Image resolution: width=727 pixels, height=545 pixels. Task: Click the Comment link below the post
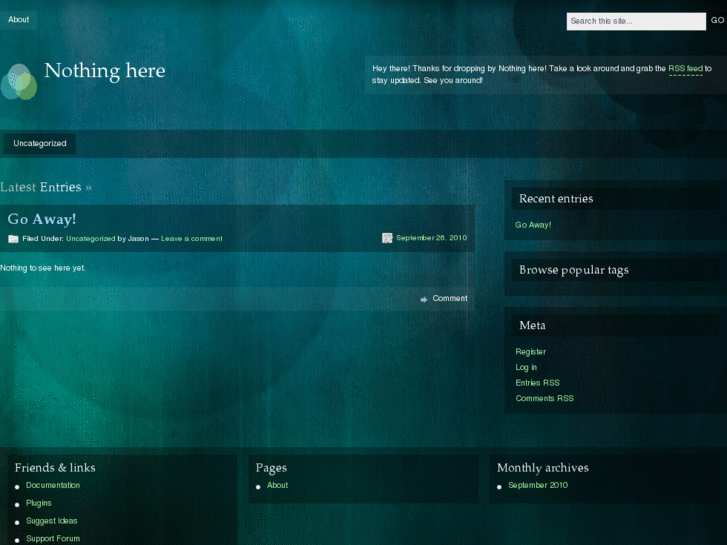(x=450, y=298)
